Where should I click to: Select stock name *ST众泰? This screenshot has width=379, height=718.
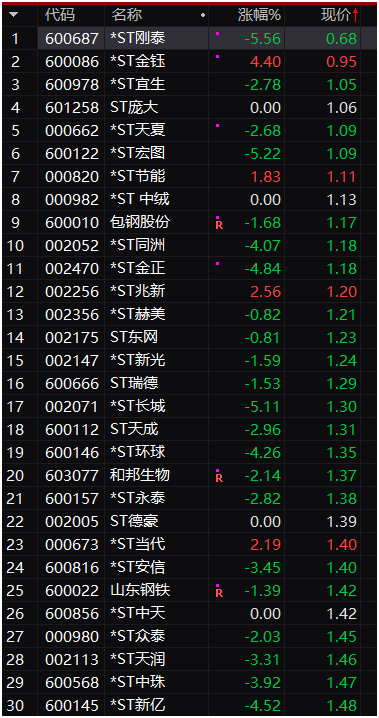point(137,636)
